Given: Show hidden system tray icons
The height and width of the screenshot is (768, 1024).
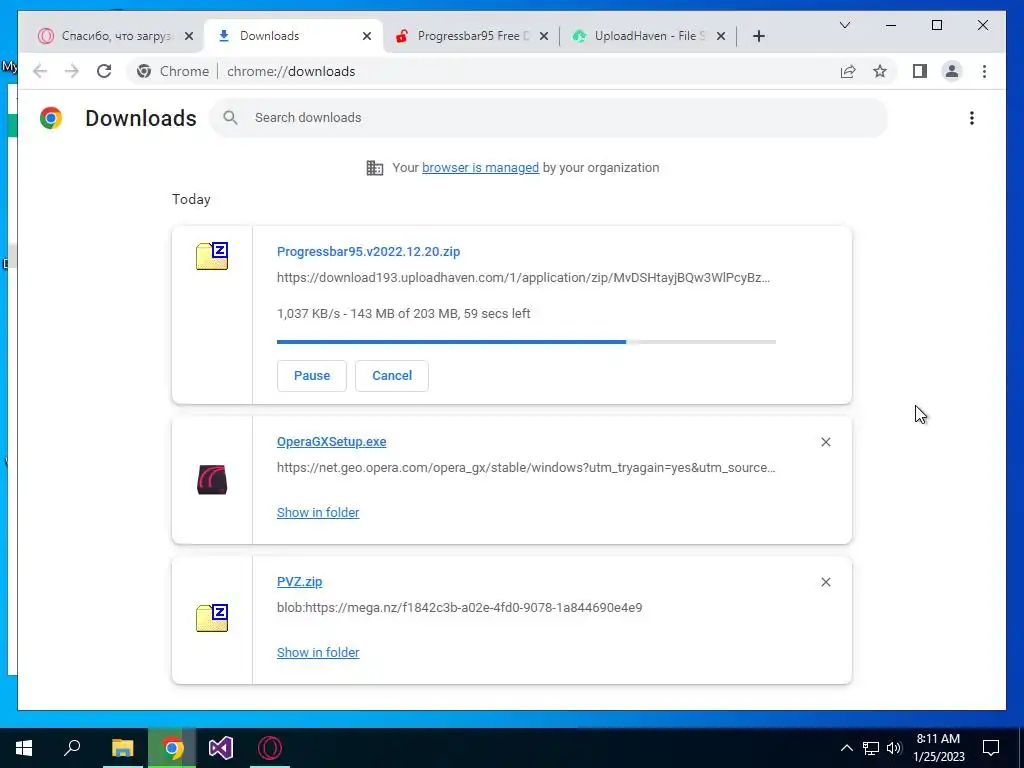Looking at the screenshot, I should 846,748.
